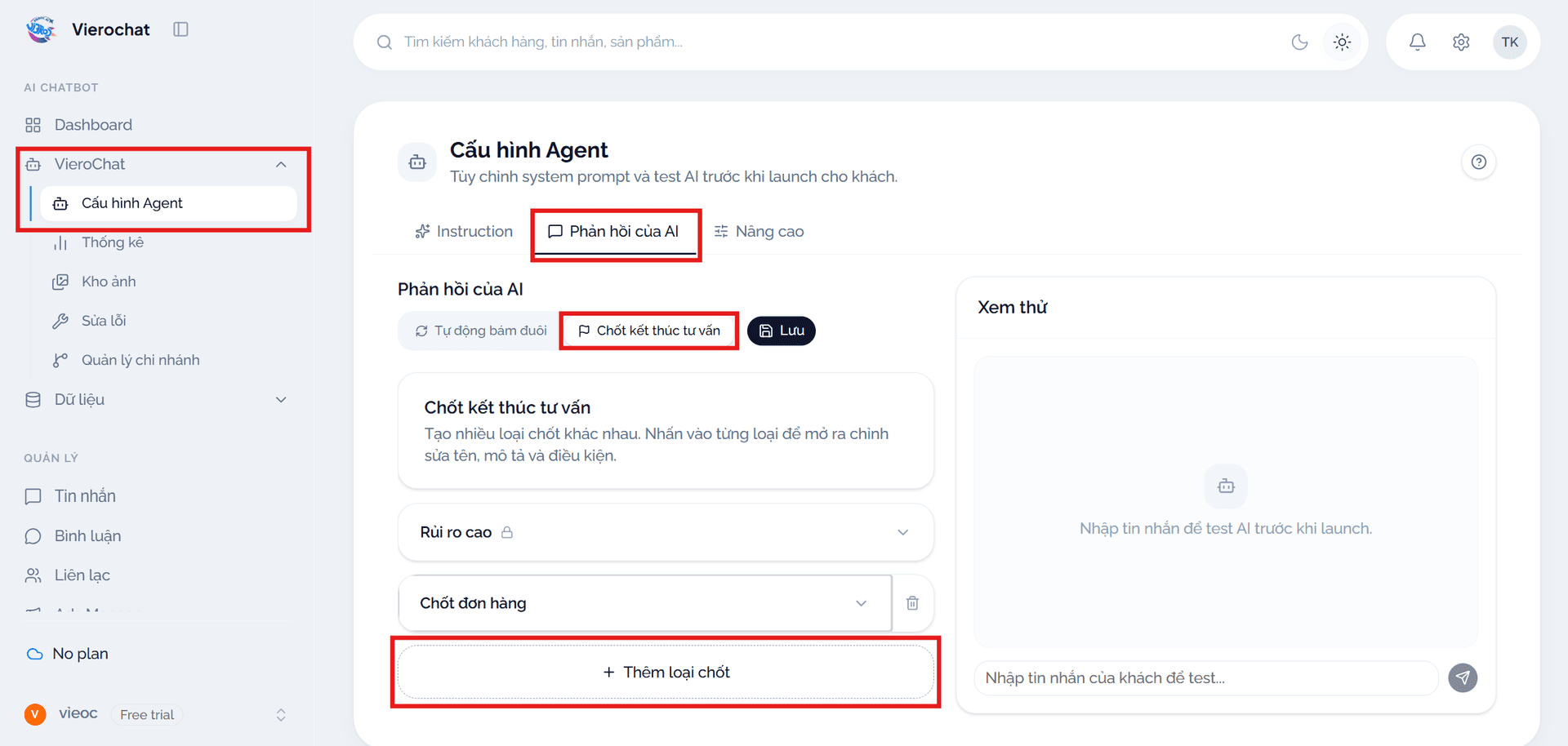Image resolution: width=1568 pixels, height=746 pixels.
Task: Open settings gear icon
Action: coord(1461,42)
